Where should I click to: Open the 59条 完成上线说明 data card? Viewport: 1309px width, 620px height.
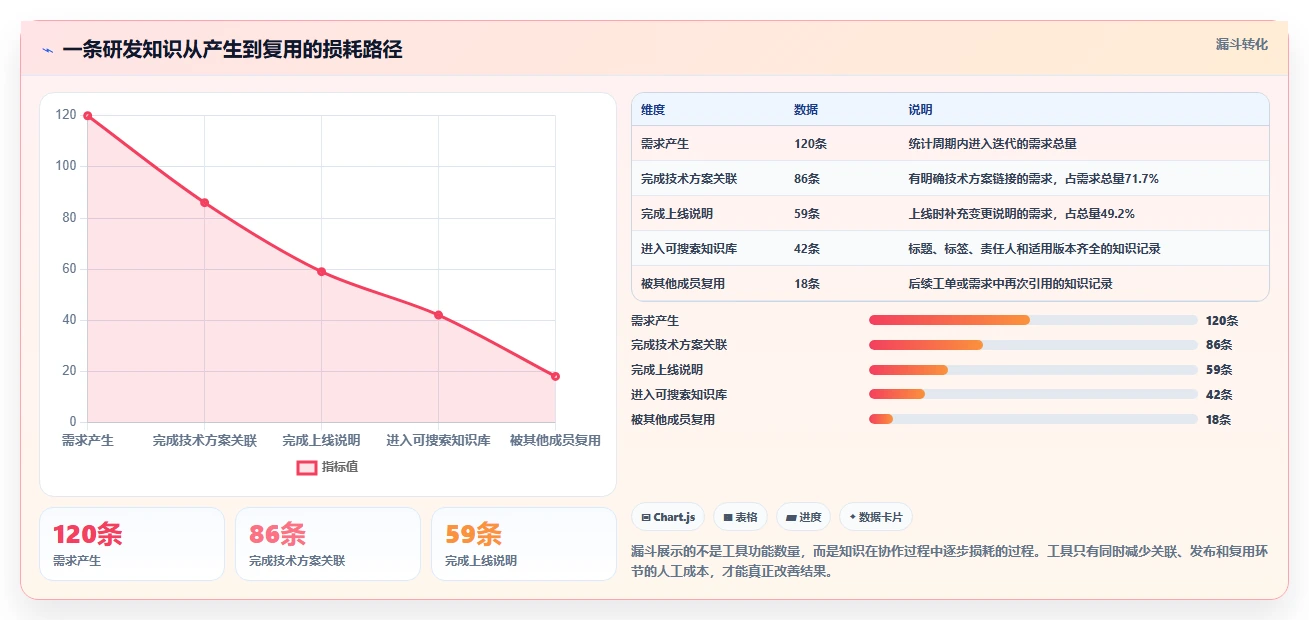524,544
